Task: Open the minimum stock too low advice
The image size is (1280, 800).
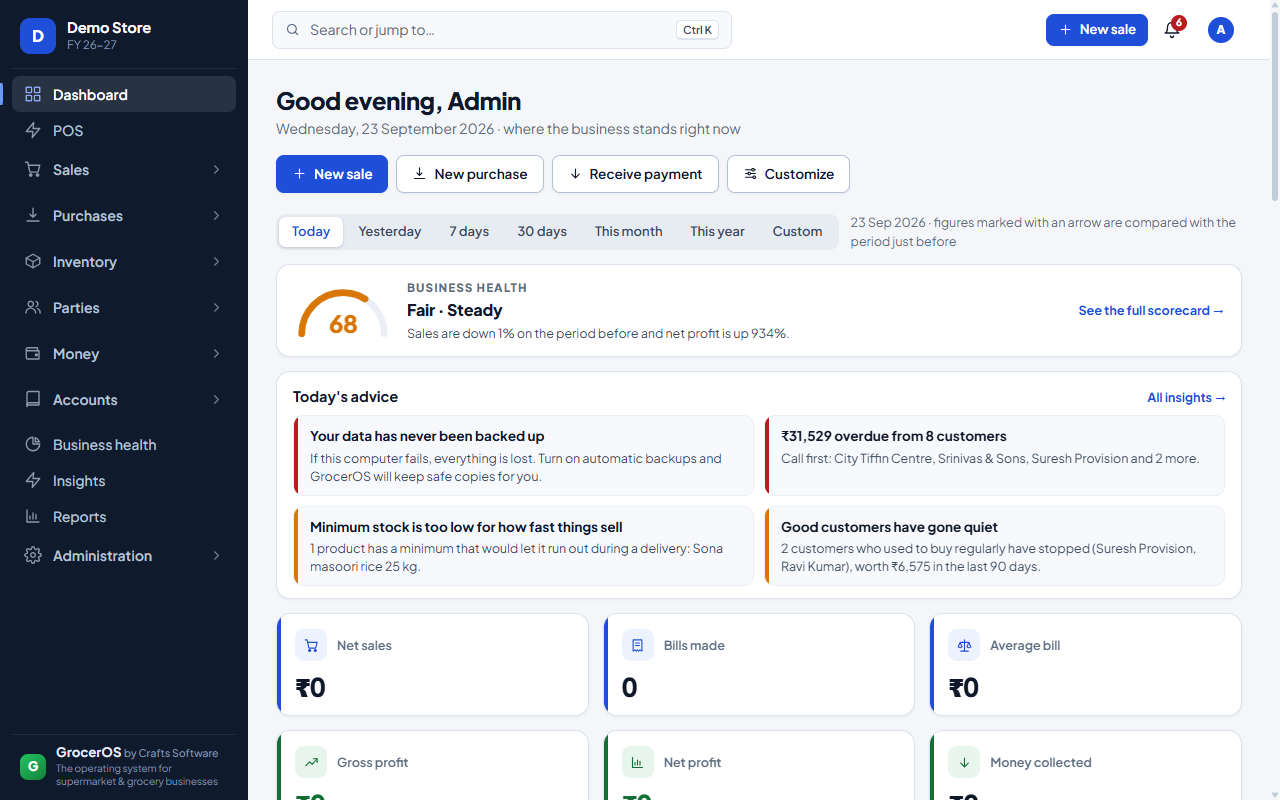Action: click(x=523, y=546)
